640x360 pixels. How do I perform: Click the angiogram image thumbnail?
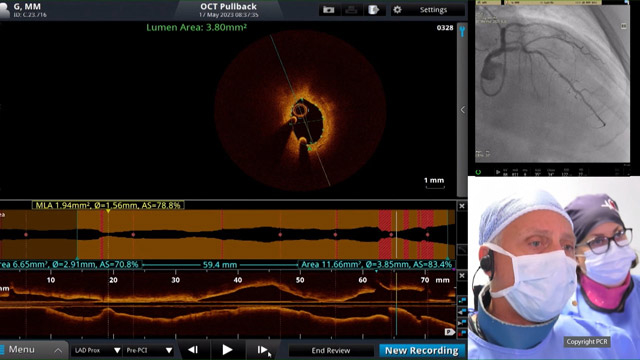[552, 83]
